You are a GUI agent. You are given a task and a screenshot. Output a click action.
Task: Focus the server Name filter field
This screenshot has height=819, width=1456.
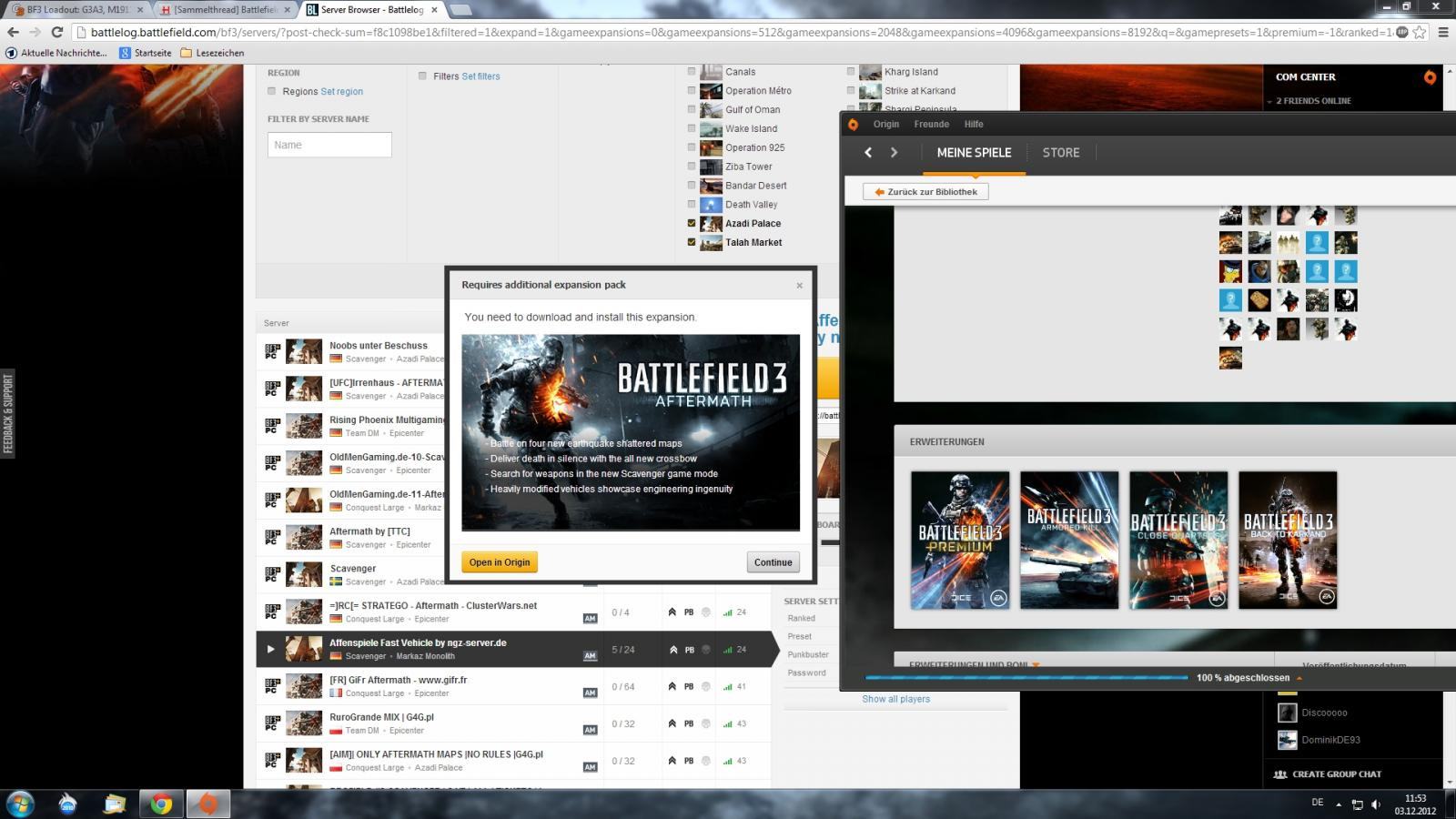point(329,145)
